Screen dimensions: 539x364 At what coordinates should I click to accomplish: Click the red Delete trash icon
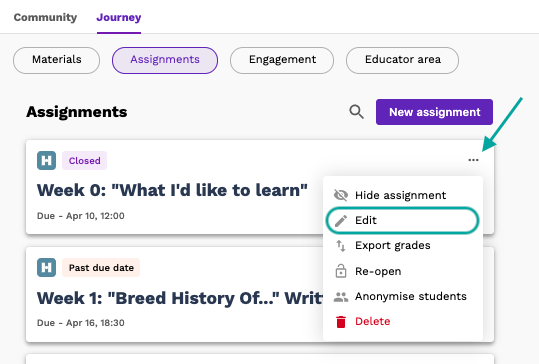pos(341,322)
